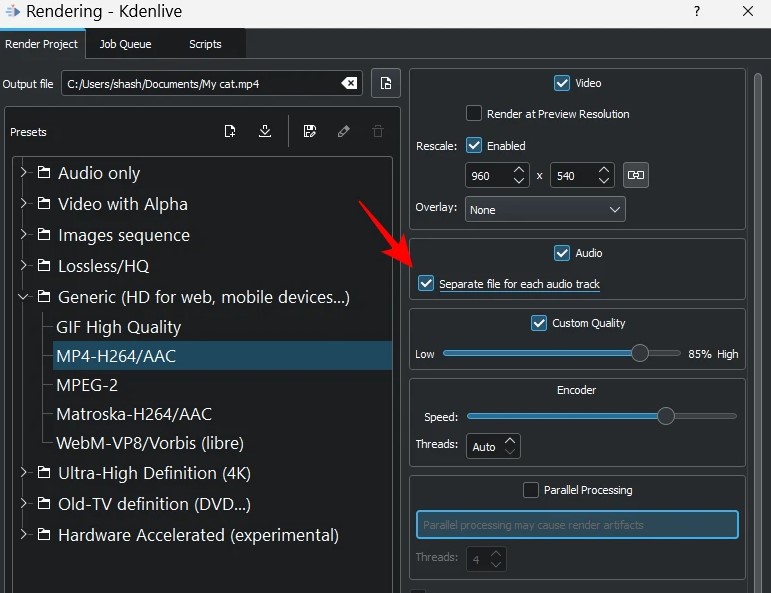Click the aspect ratio lock icon

636,175
